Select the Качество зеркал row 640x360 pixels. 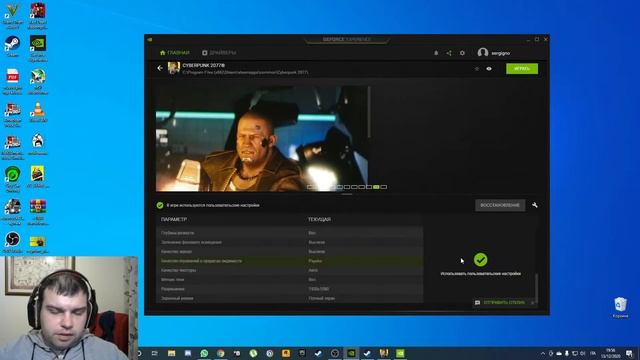(290, 251)
